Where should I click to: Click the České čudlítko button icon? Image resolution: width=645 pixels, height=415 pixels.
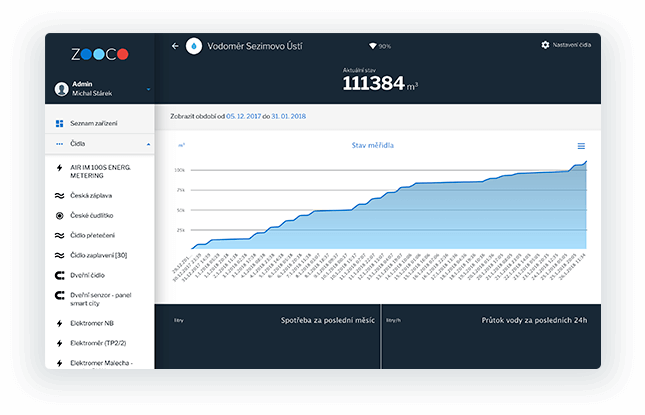(60, 216)
